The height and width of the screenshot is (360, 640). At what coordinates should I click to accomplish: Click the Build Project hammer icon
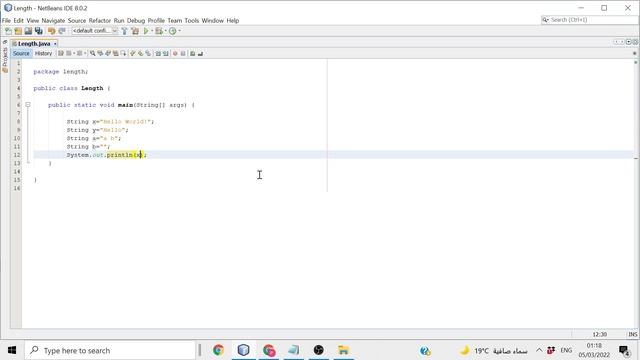click(124, 31)
